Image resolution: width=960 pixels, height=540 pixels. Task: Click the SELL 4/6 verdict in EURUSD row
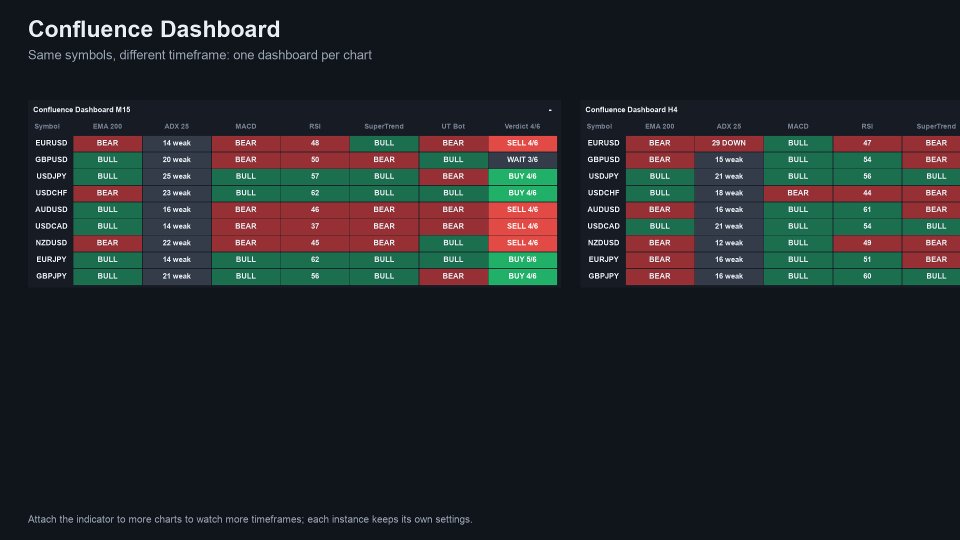(x=522, y=143)
